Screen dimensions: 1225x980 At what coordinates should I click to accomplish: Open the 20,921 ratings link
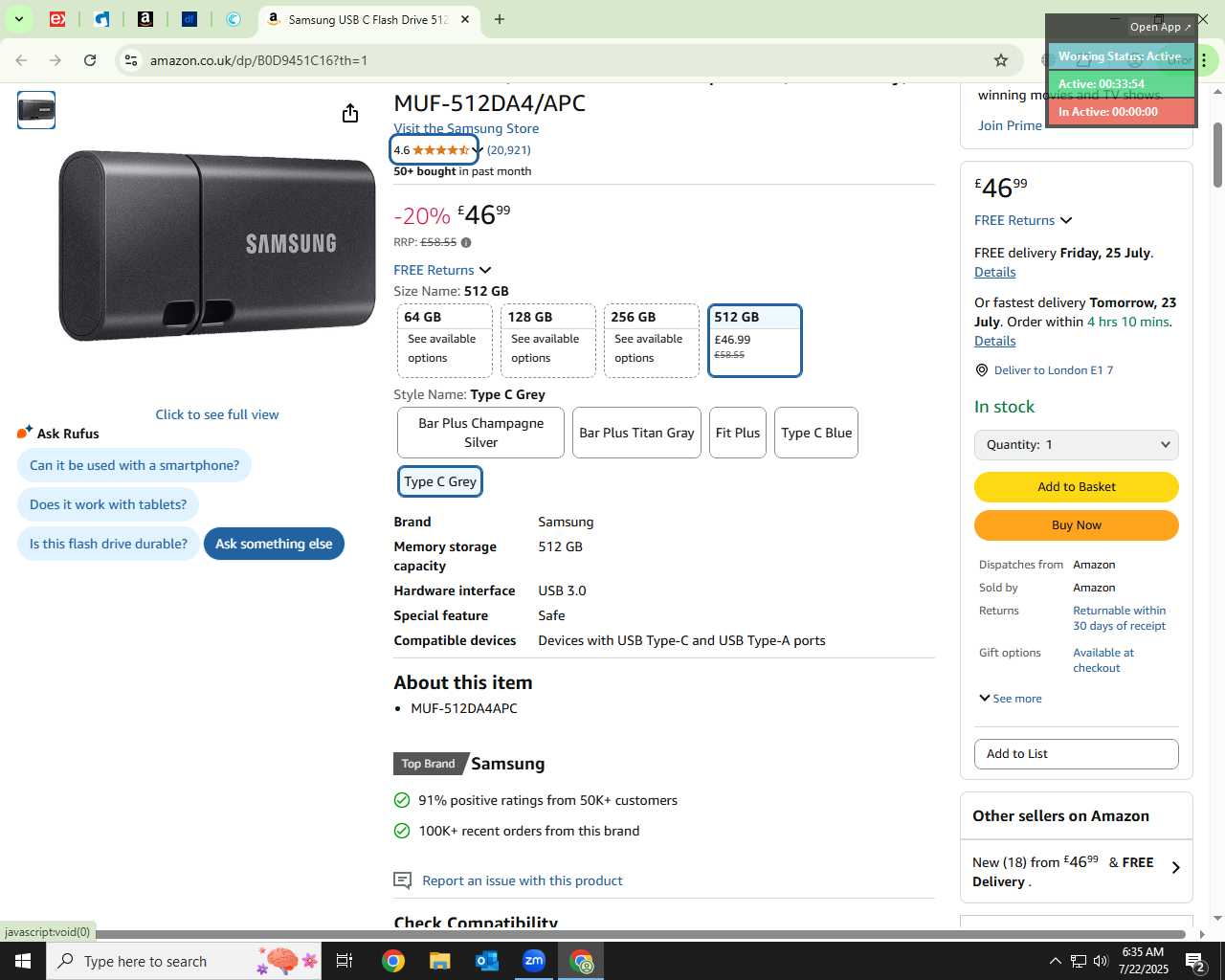click(508, 150)
